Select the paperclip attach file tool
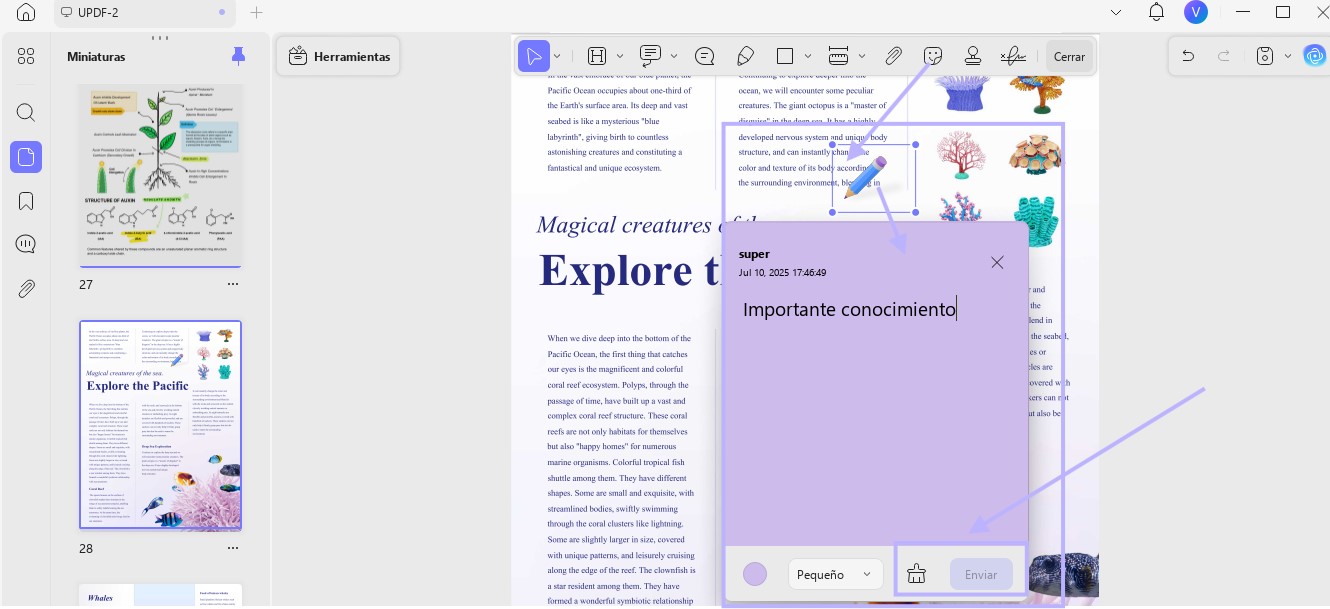Screen dimensions: 1330x609 (894, 56)
